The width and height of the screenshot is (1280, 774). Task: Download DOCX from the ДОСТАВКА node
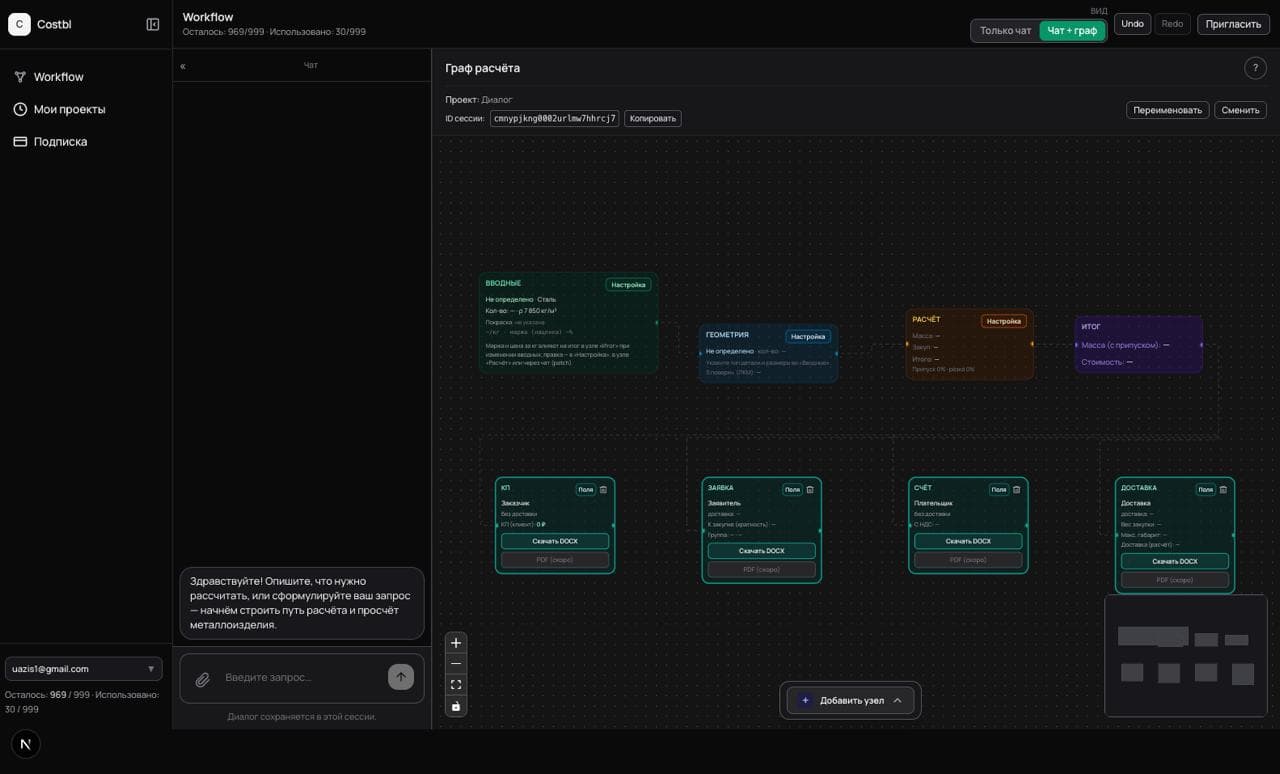(x=1175, y=561)
